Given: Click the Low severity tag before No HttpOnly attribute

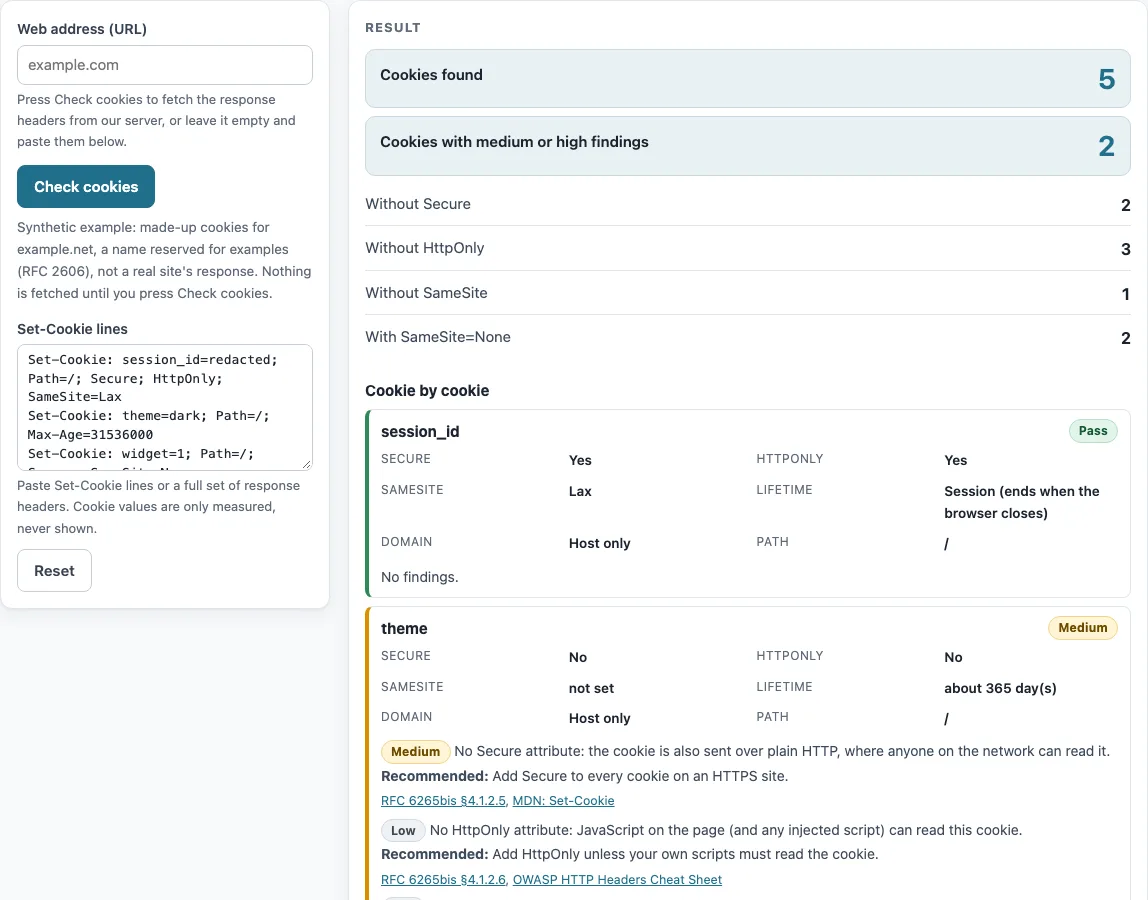Looking at the screenshot, I should pos(403,830).
